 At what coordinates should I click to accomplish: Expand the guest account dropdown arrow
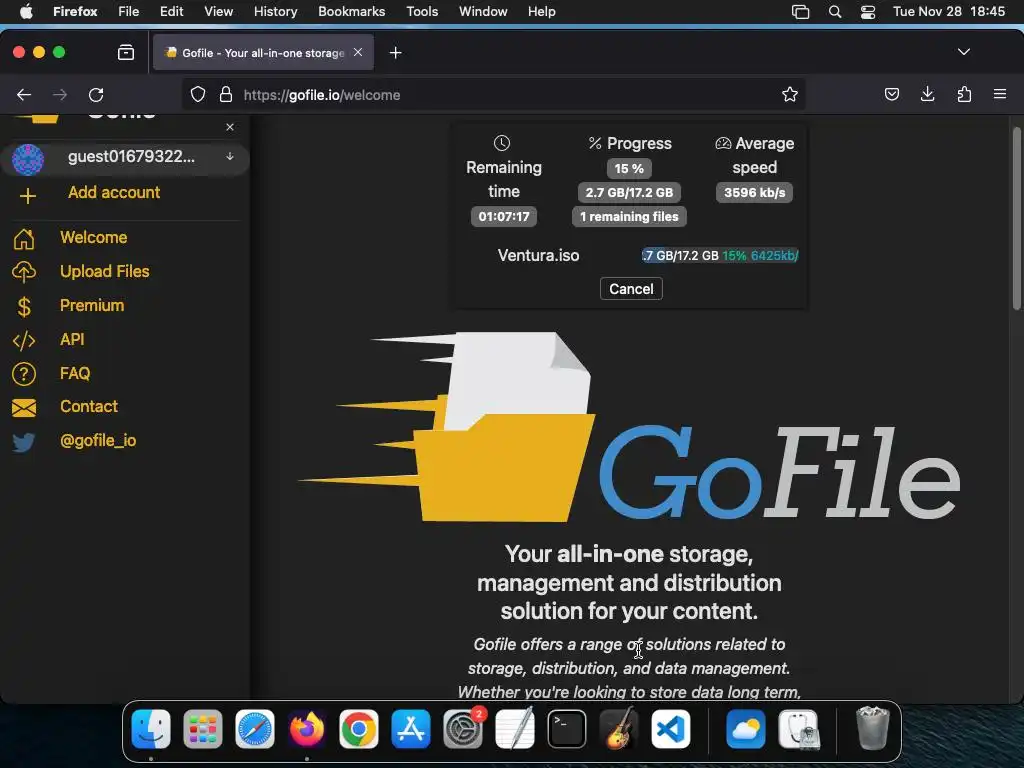pyautogui.click(x=230, y=157)
